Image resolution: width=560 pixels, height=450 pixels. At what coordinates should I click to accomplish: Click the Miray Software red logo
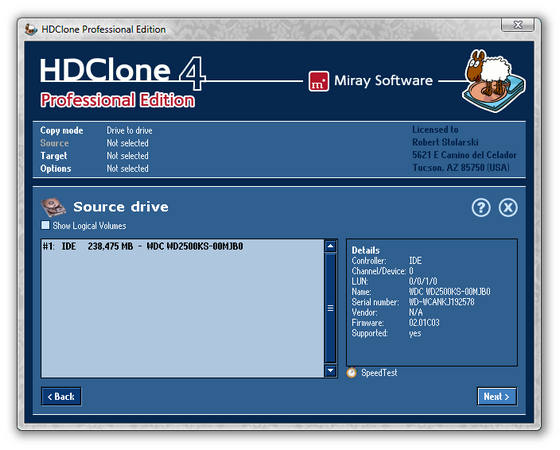319,81
